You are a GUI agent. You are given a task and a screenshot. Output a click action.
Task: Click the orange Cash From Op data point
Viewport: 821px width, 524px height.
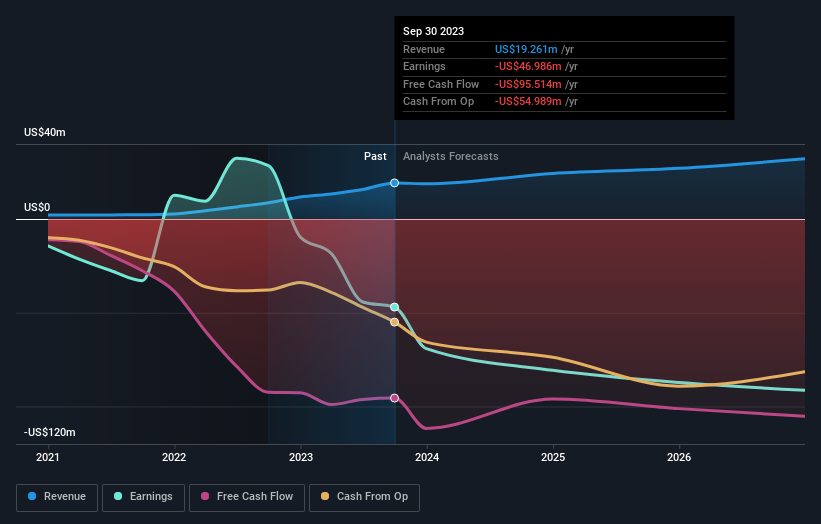pos(394,322)
